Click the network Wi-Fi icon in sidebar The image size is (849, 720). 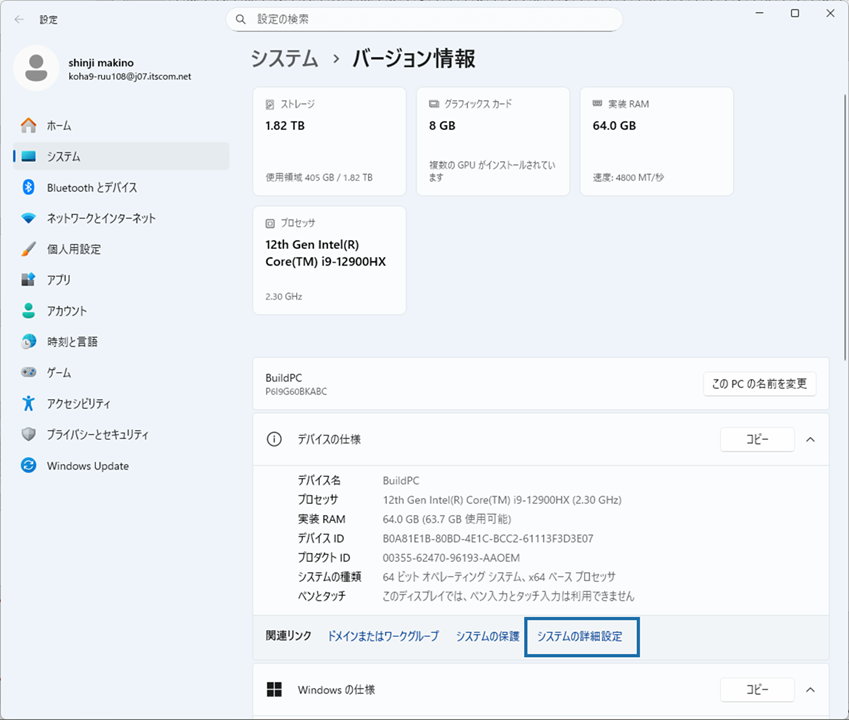click(29, 218)
